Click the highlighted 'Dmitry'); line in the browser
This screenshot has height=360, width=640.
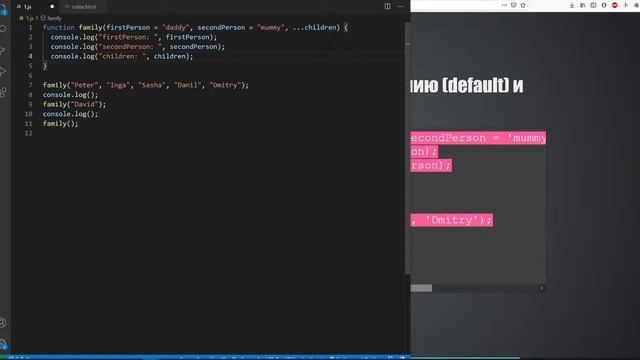pos(452,220)
